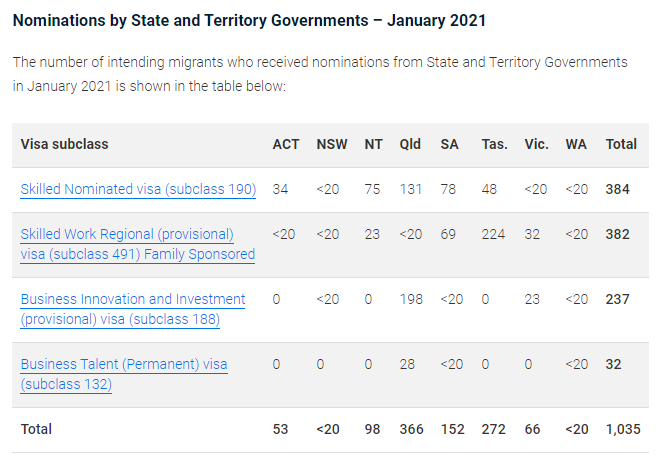The width and height of the screenshot is (663, 460).
Task: Select the NT column header
Action: 373,144
